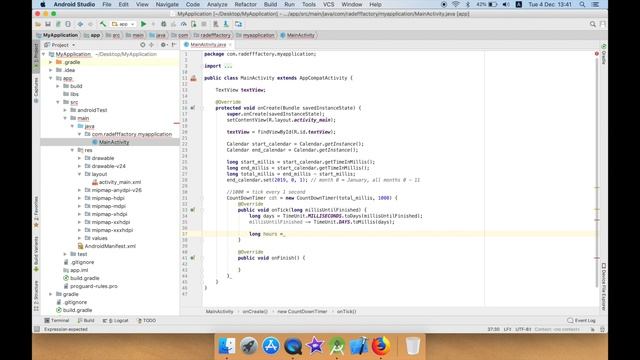Open the app run configuration dropdown
The height and width of the screenshot is (360, 640).
(x=123, y=24)
